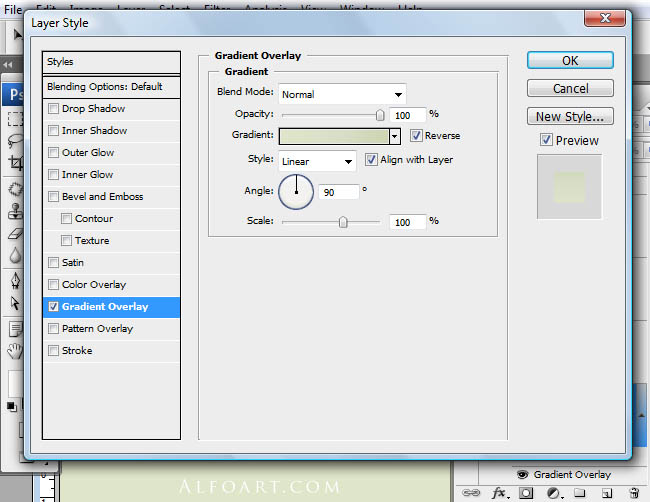Close the Layer Style dialog

605,18
